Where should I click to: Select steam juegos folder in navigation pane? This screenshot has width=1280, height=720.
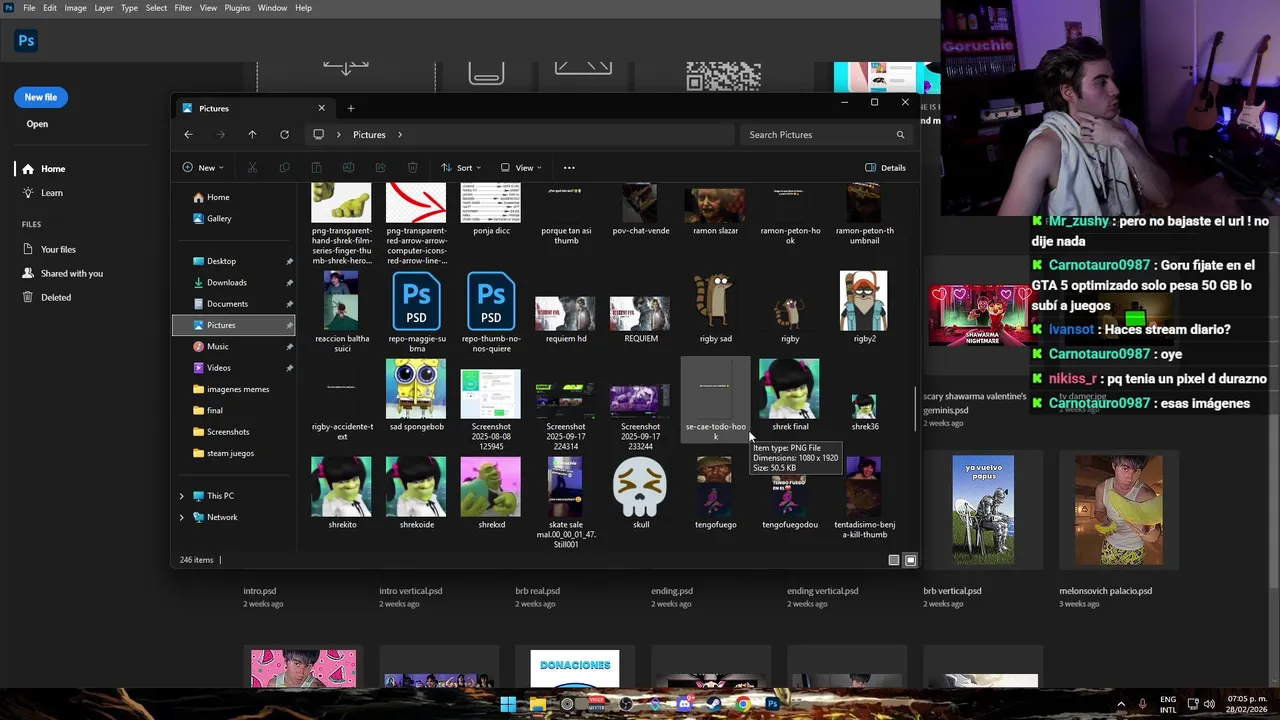[230, 453]
